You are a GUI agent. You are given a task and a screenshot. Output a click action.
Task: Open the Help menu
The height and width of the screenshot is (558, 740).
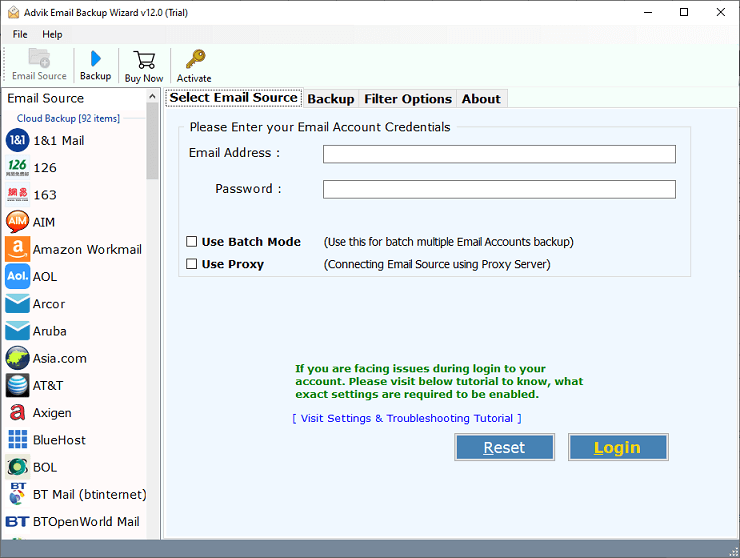click(x=52, y=34)
